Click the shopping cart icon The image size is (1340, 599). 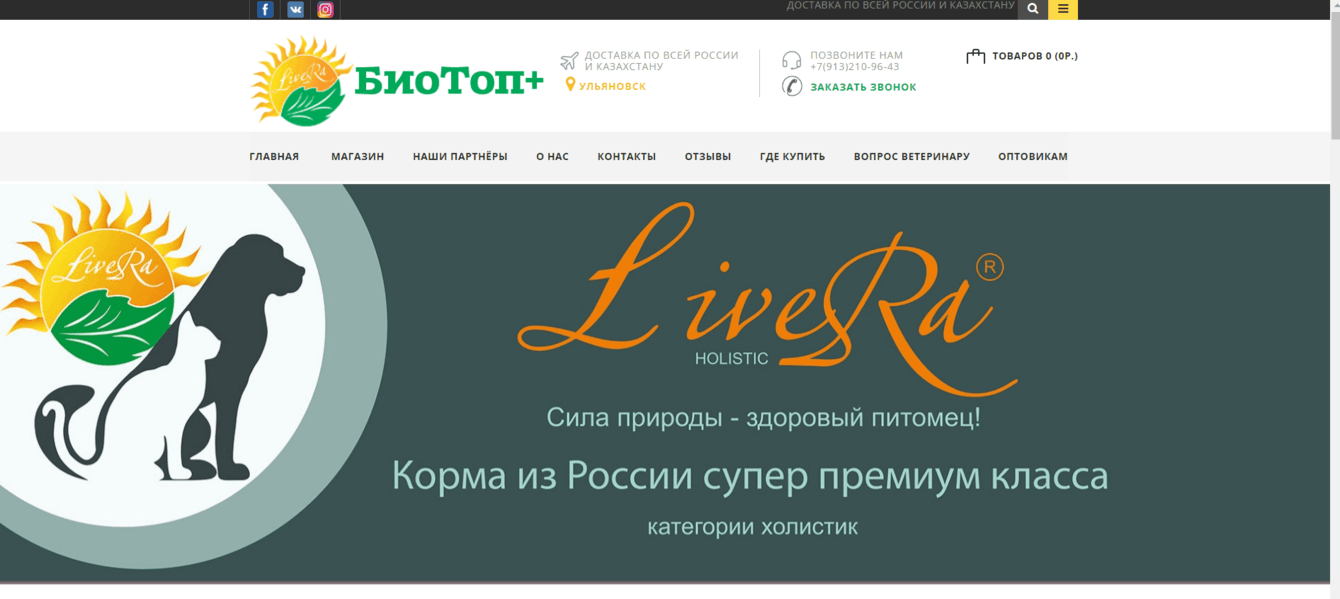point(974,56)
